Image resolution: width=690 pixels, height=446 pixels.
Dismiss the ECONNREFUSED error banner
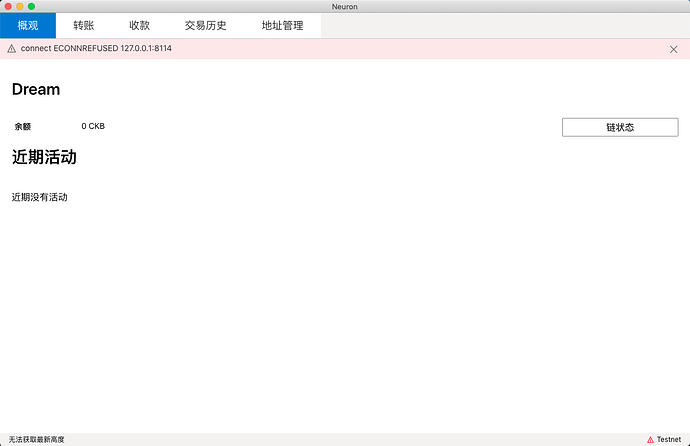[673, 49]
